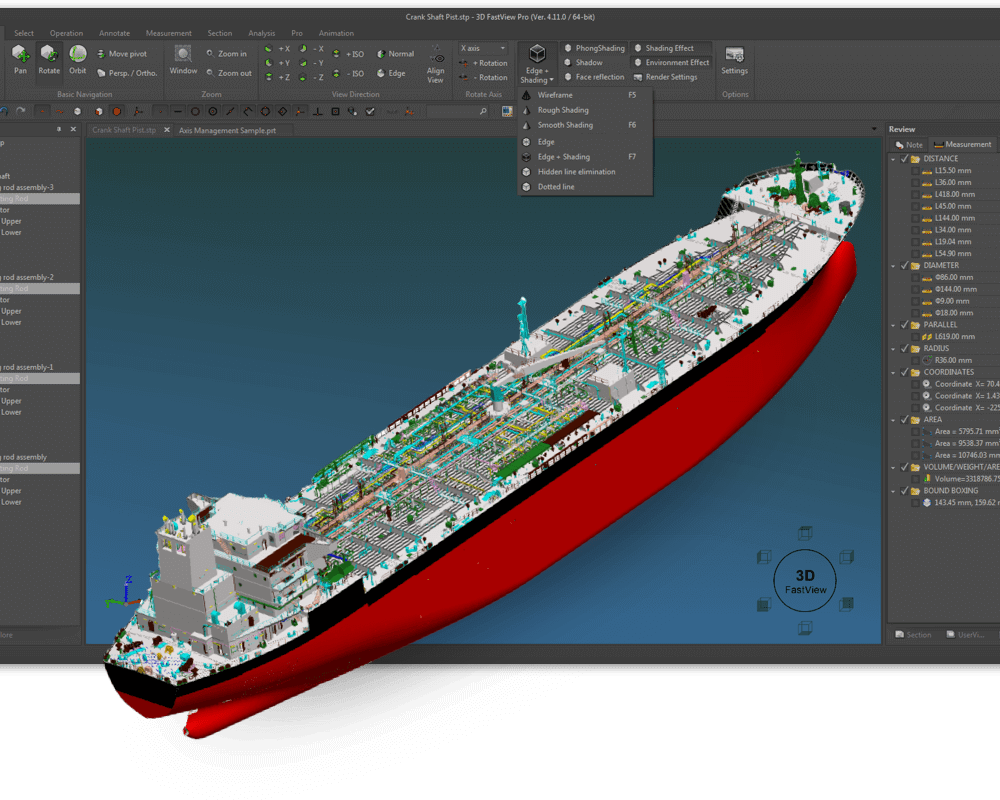
Task: Click the Move pivot option
Action: (122, 54)
